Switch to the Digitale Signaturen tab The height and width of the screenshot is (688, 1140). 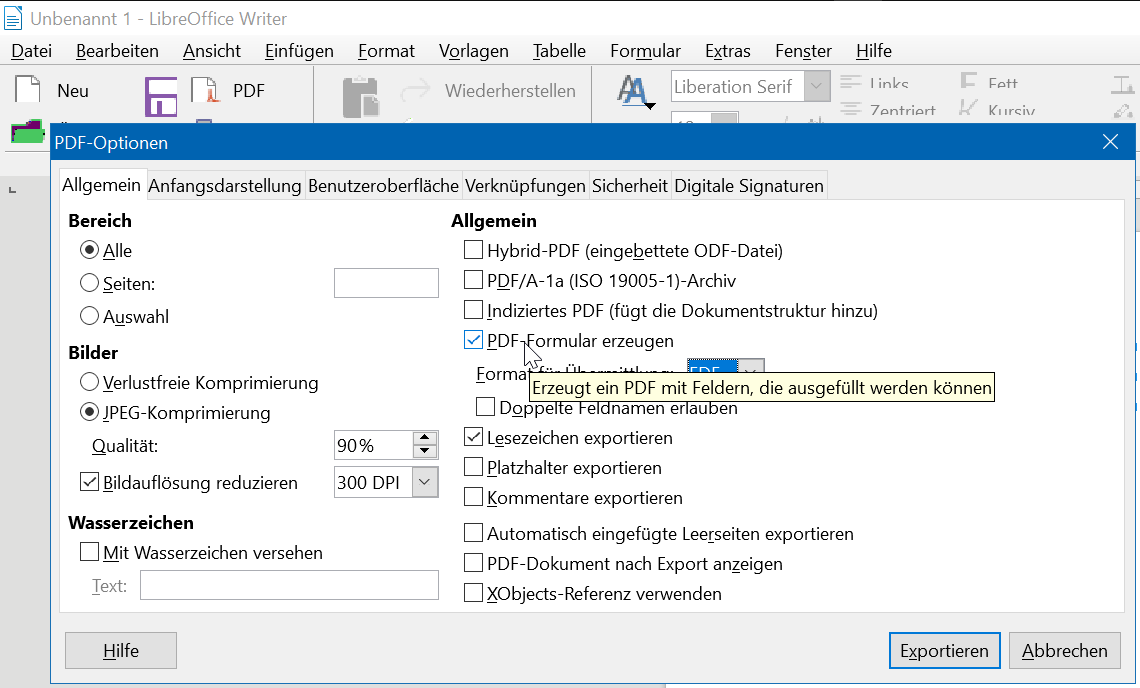749,186
